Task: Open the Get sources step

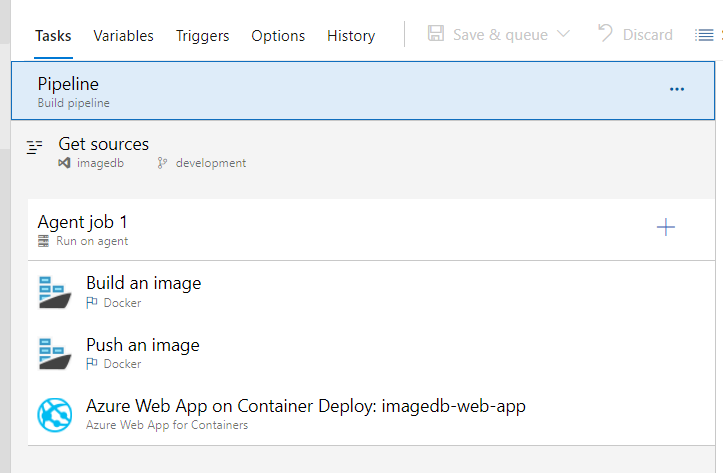Action: click(x=104, y=144)
